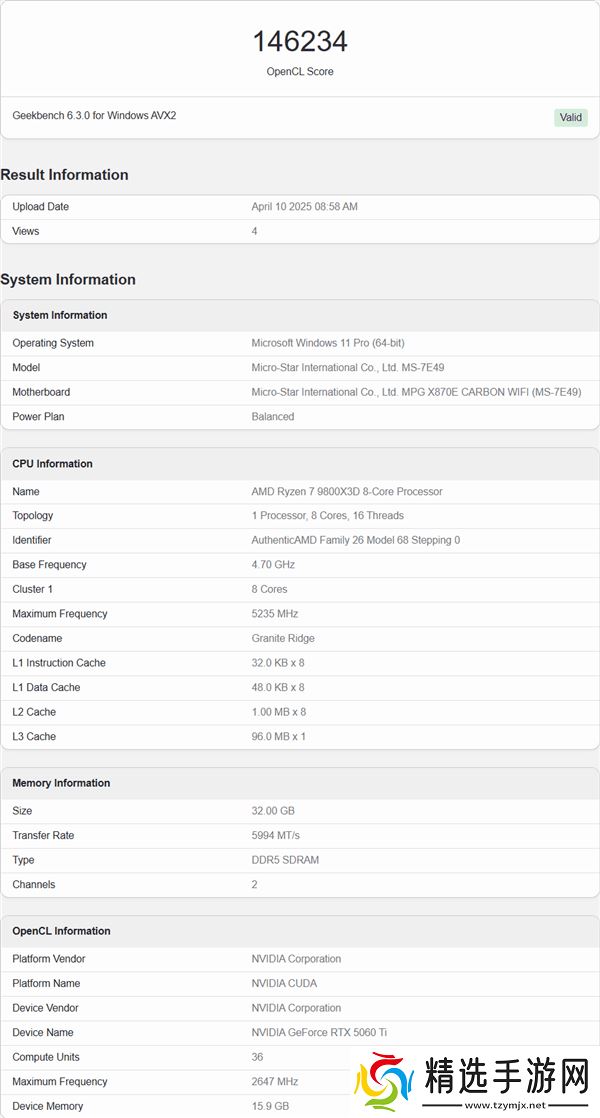
Task: Click the Result Information heading
Action: coord(65,175)
